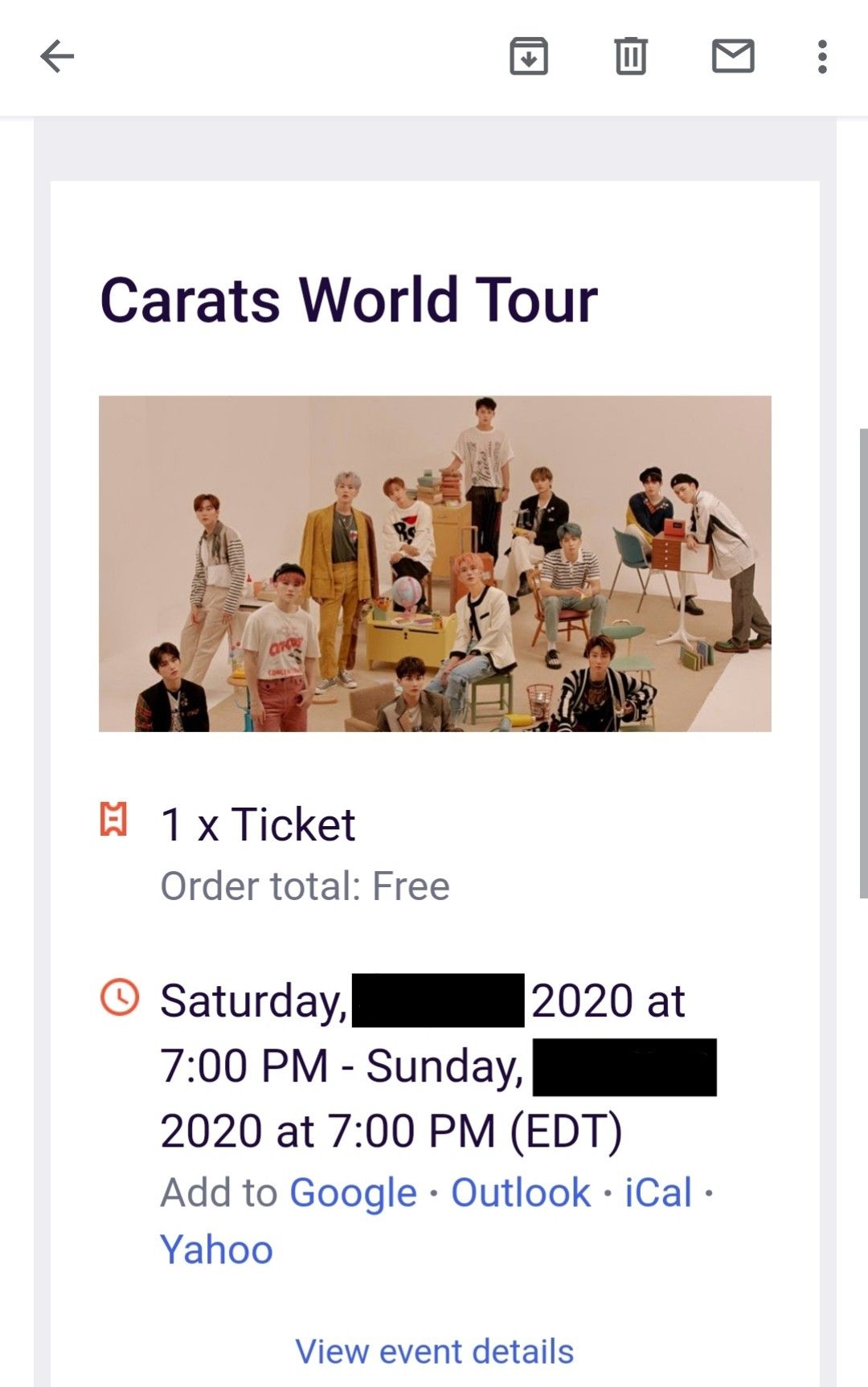This screenshot has width=868, height=1387.
Task: Archive this email
Action: pyautogui.click(x=529, y=56)
